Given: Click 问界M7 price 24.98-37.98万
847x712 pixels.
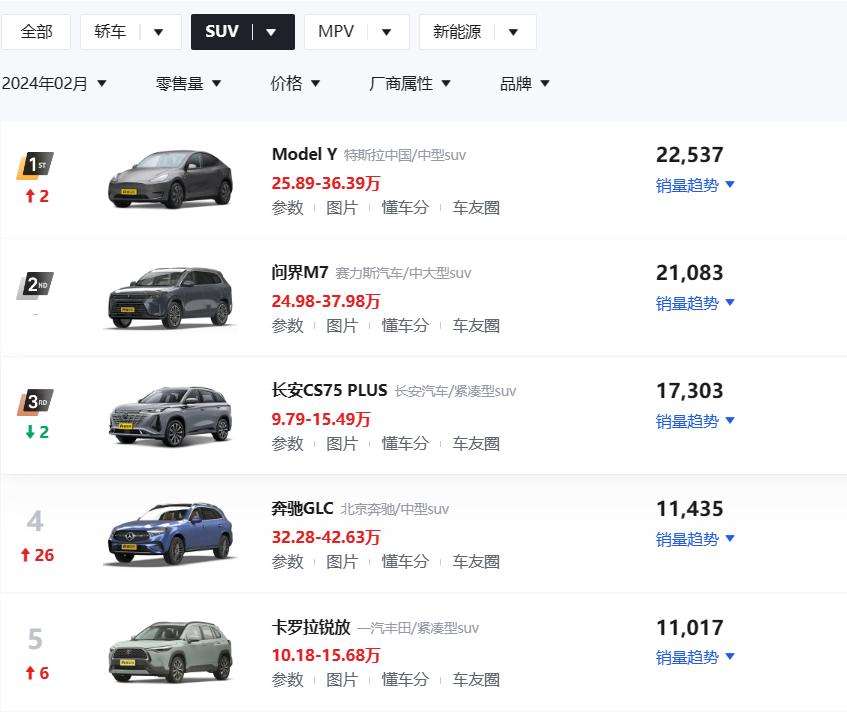Looking at the screenshot, I should click(x=326, y=301).
